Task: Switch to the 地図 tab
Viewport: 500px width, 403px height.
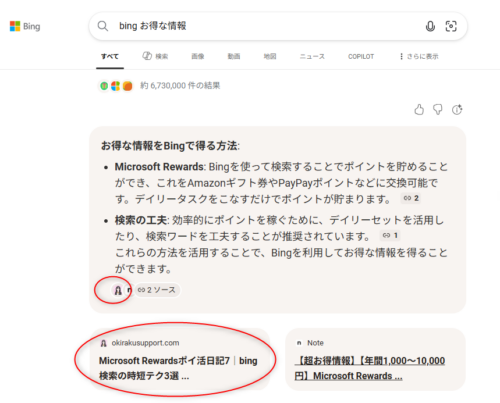Action: tap(270, 56)
